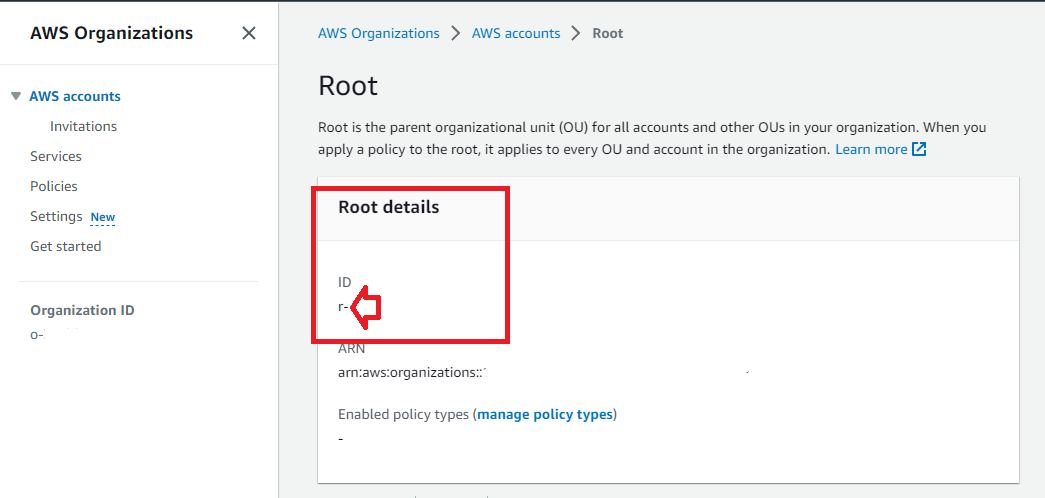Viewport: 1045px width, 498px height.
Task: Close the AWS Organizations side panel
Action: point(249,33)
